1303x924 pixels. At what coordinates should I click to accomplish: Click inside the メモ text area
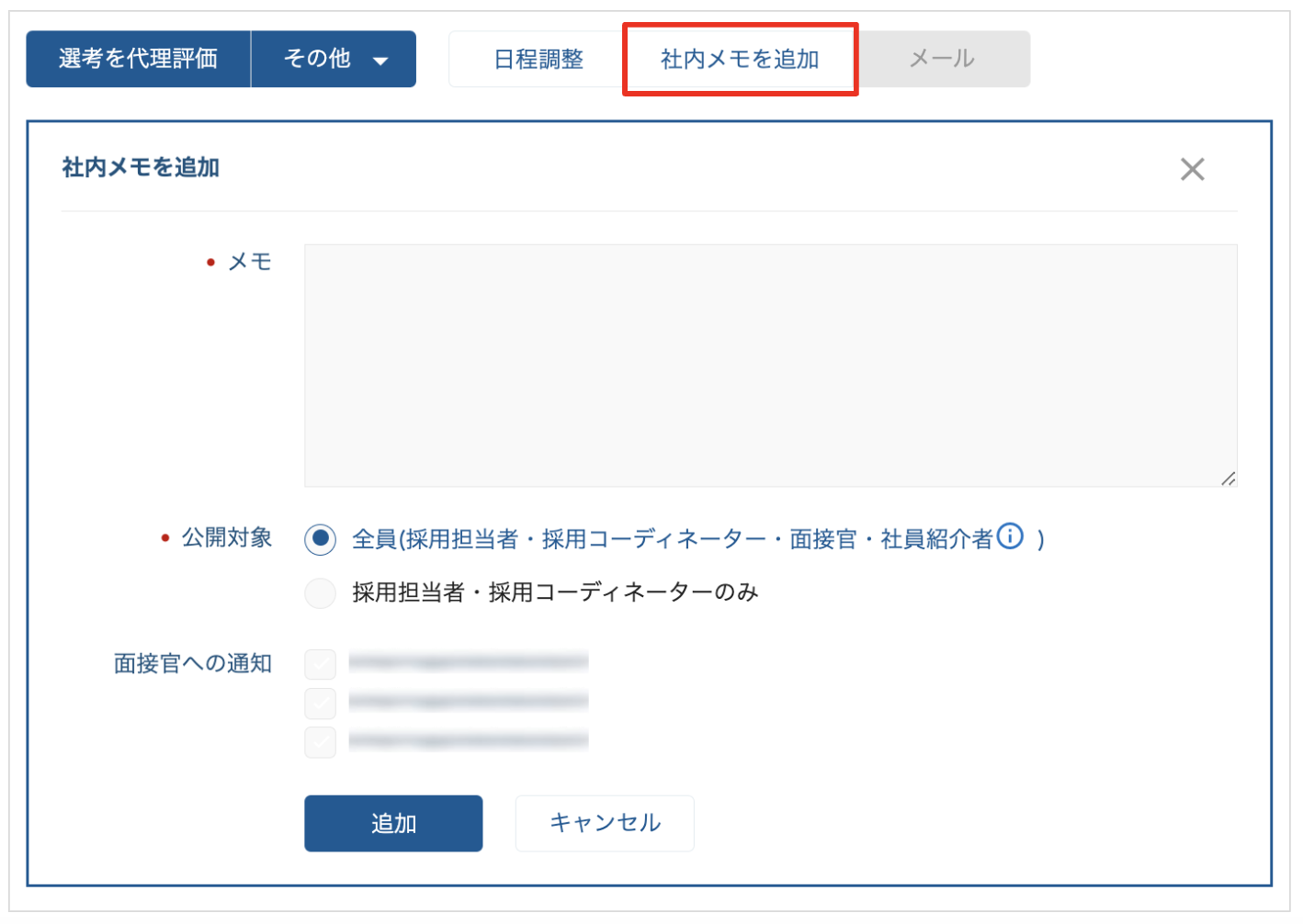click(770, 366)
